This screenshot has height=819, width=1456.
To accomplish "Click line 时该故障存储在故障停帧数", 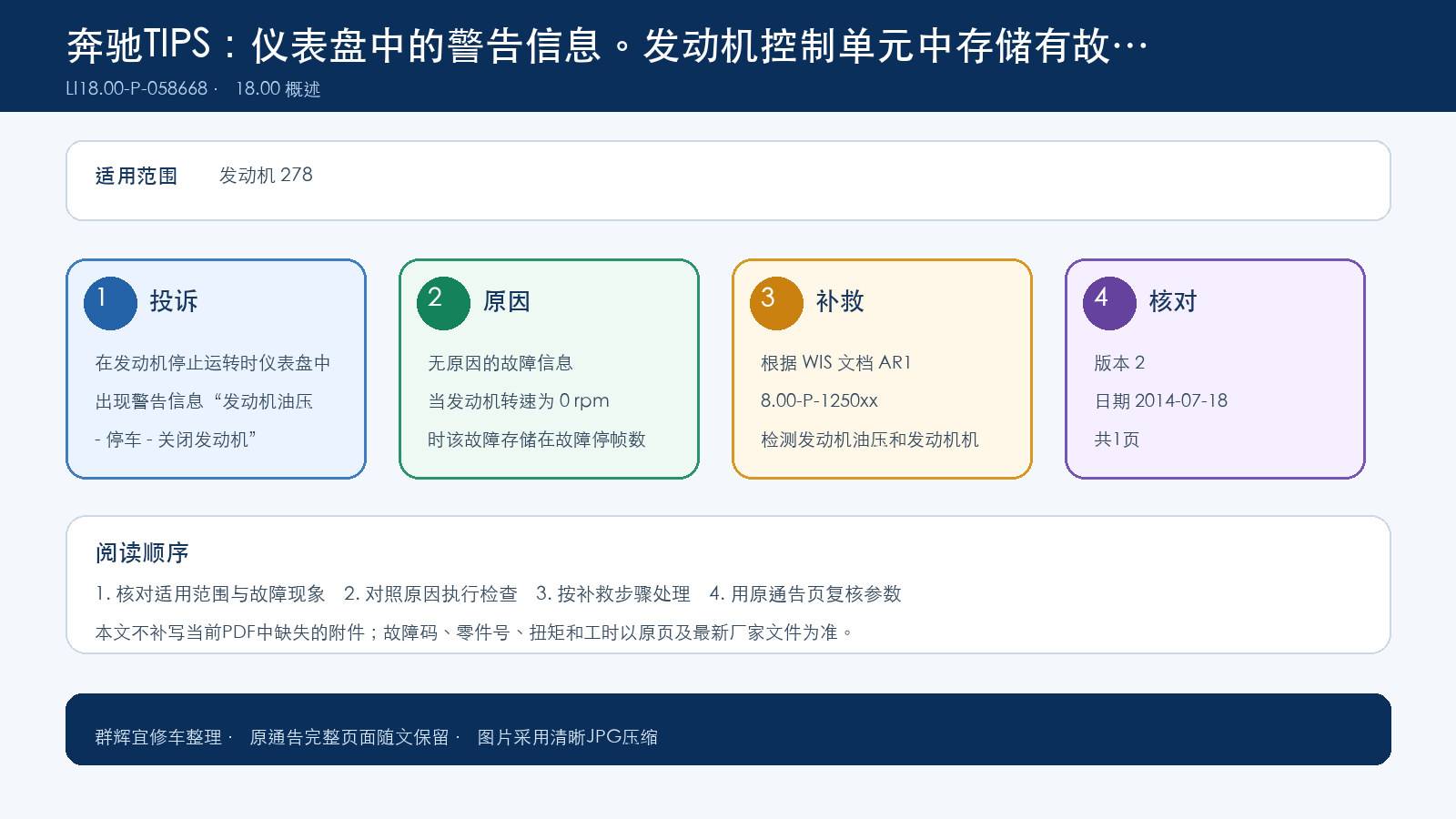I will pos(537,440).
